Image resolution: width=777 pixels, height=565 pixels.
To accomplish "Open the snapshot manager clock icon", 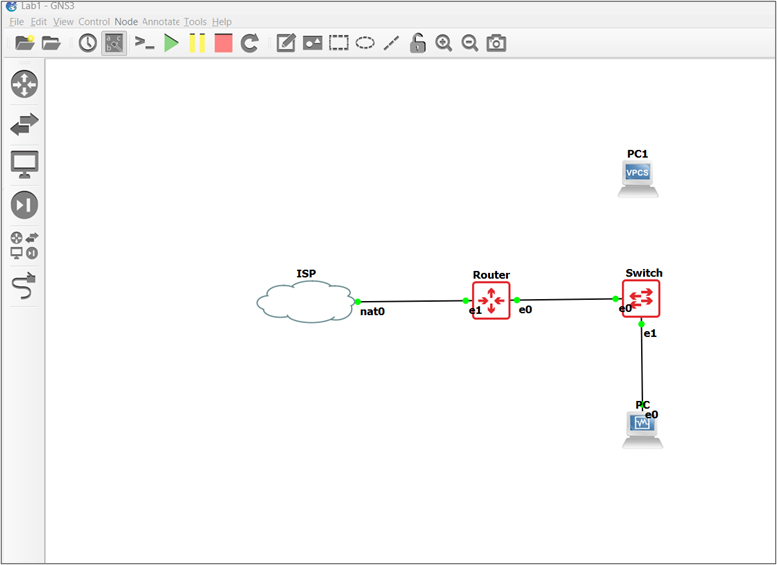I will [88, 43].
